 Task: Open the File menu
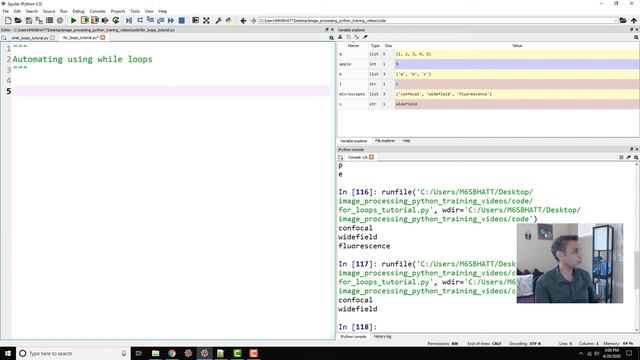(6, 11)
